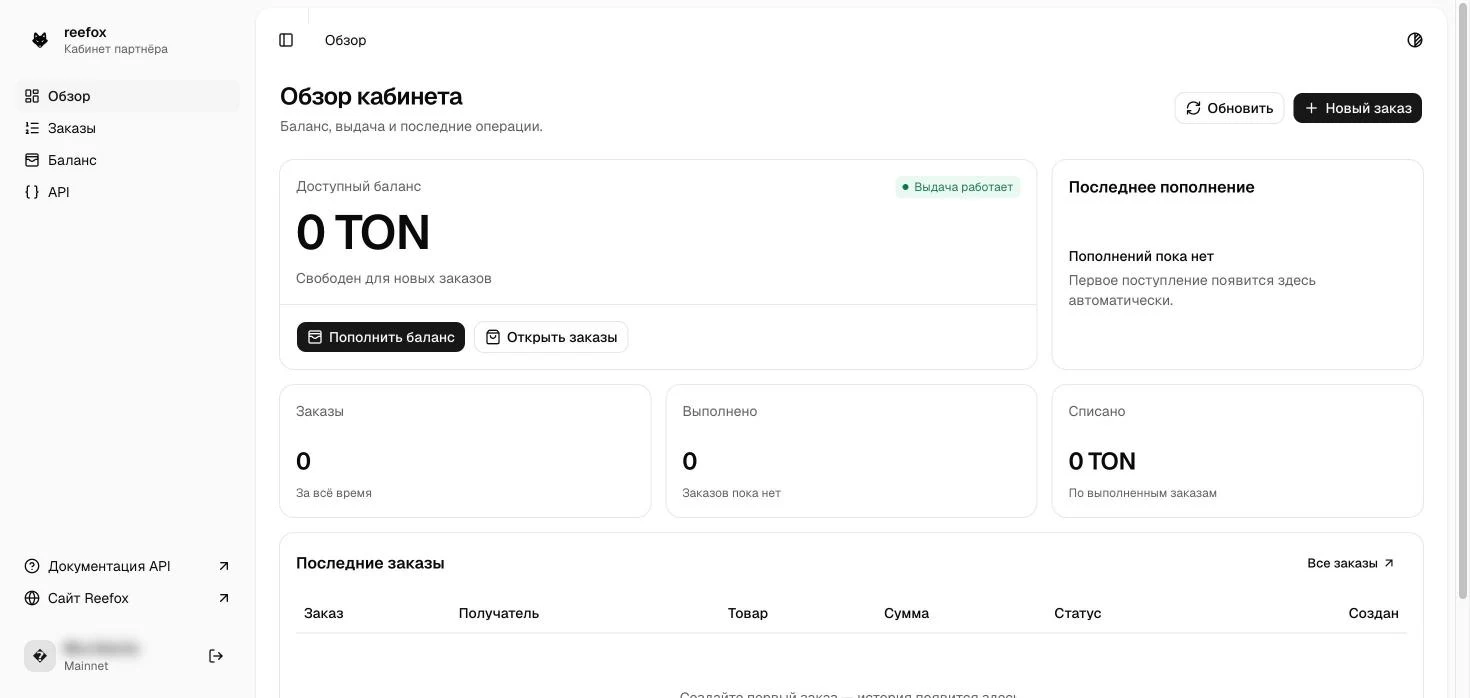Click Открыть заказы button
The height and width of the screenshot is (698, 1470).
coord(551,337)
